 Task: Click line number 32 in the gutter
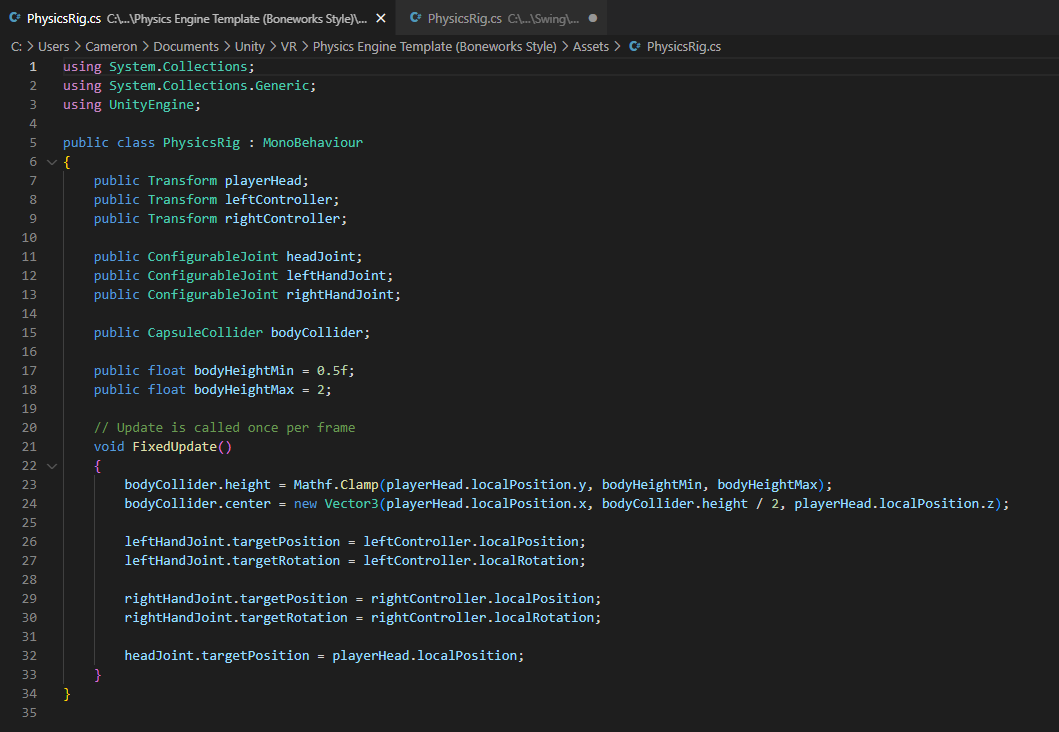(28, 656)
